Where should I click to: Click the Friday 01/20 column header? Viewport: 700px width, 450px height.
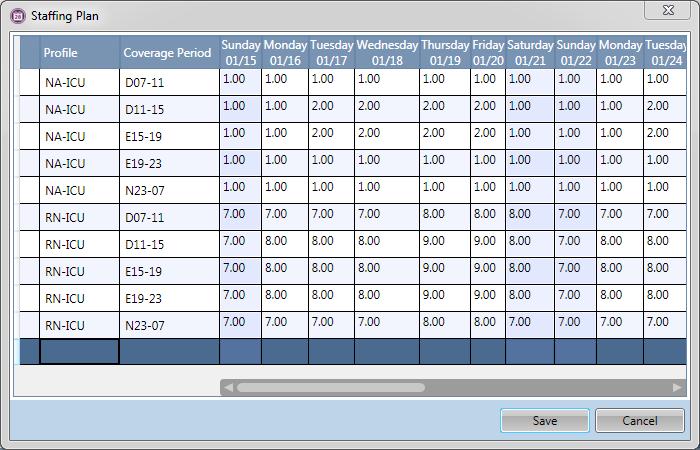tap(488, 53)
